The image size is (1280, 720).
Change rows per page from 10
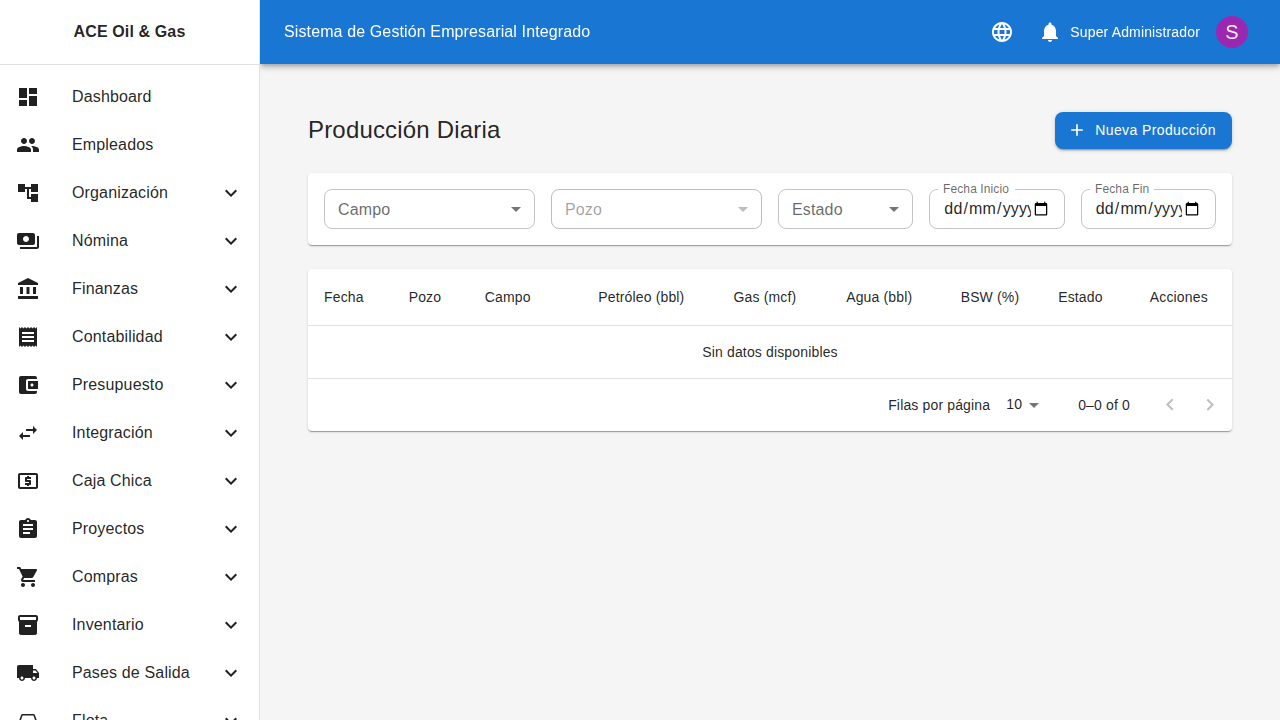coord(1020,405)
